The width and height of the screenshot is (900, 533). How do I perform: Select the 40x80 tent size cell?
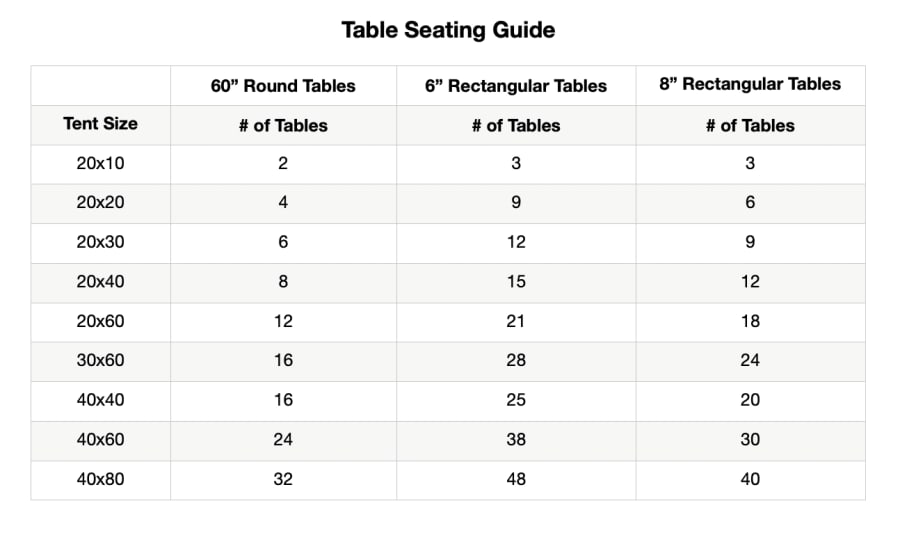click(100, 479)
